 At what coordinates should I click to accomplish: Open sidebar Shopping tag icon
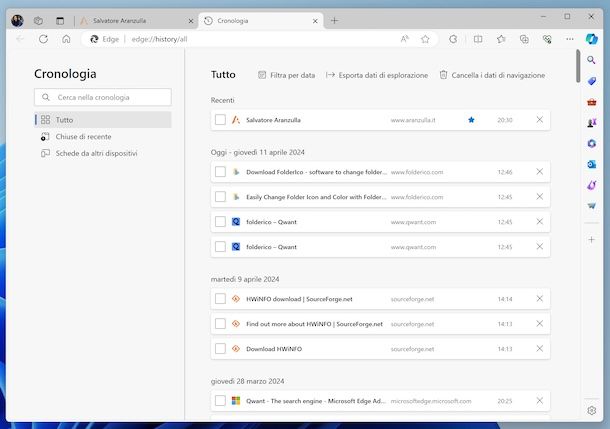tap(591, 81)
